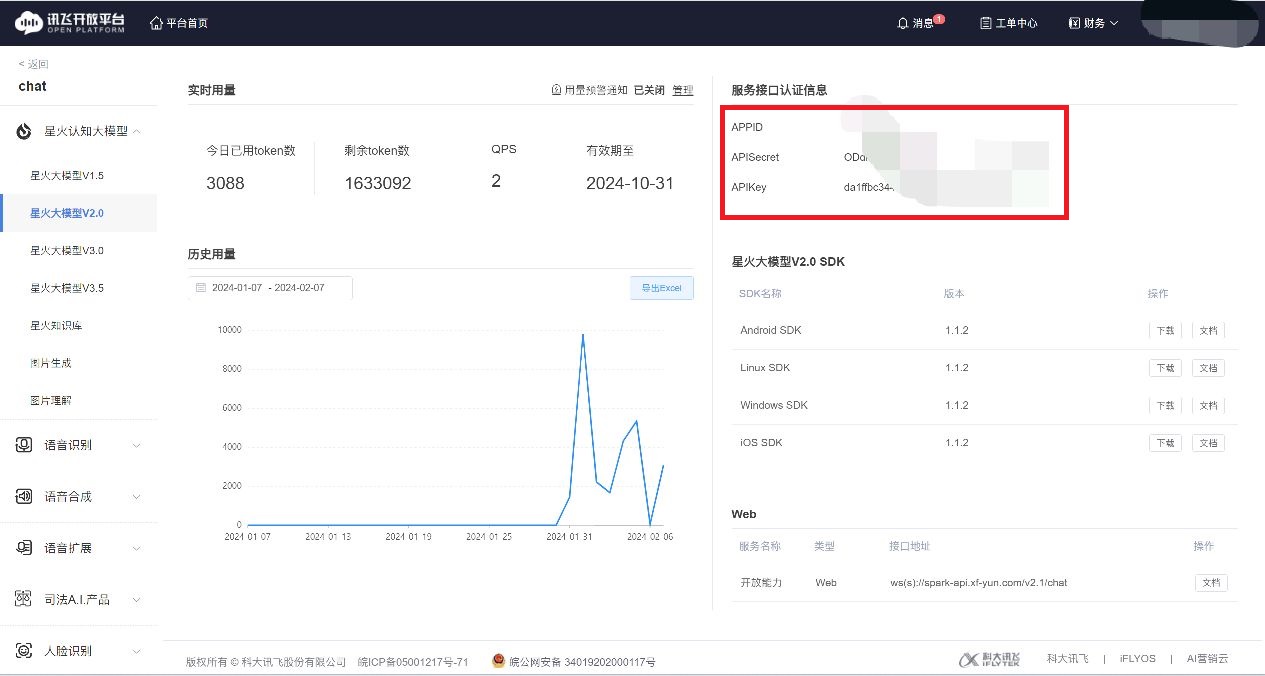1265x676 pixels.
Task: Download the iOS SDK
Action: point(1165,443)
